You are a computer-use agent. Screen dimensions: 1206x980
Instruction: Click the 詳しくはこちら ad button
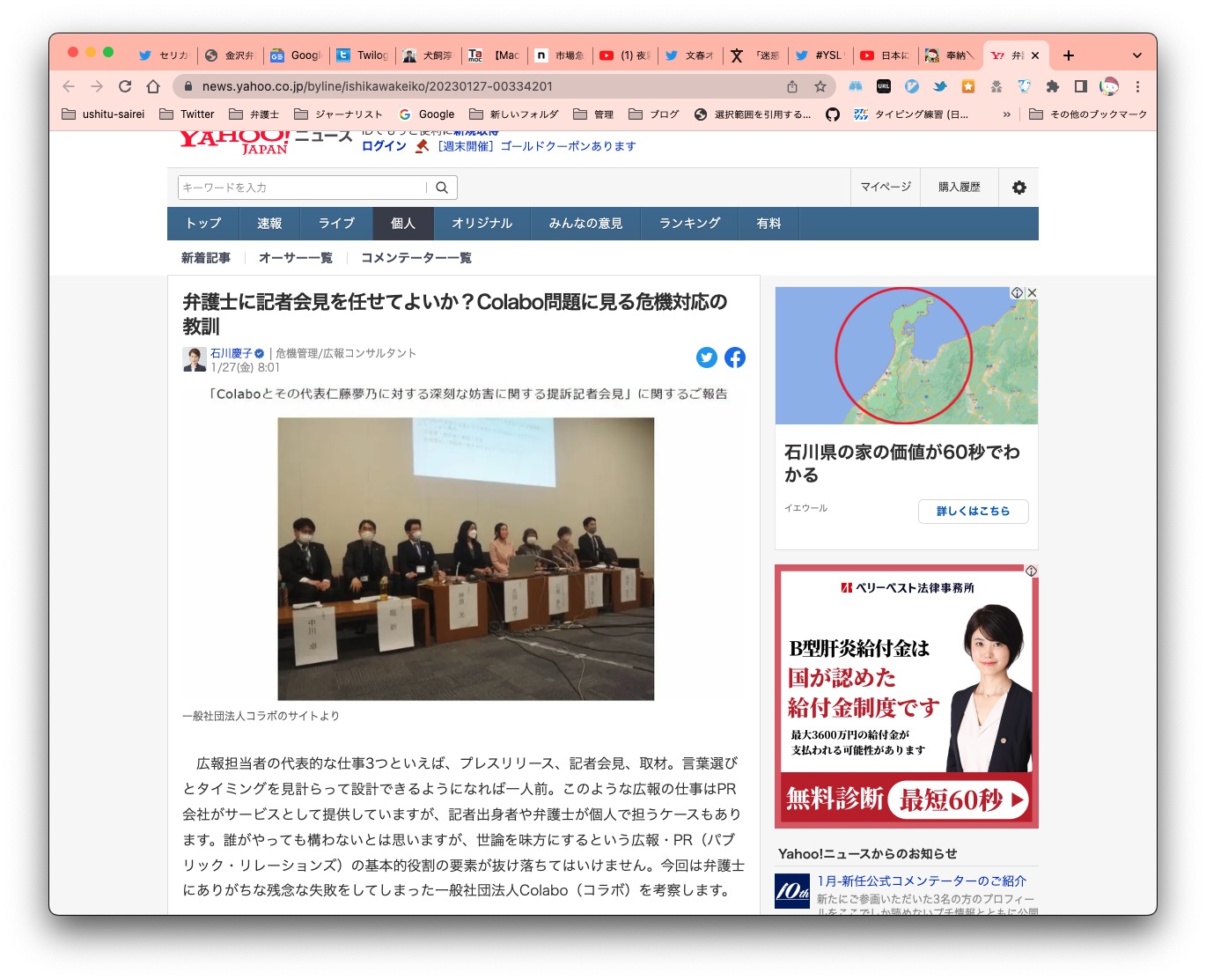[x=973, y=512]
